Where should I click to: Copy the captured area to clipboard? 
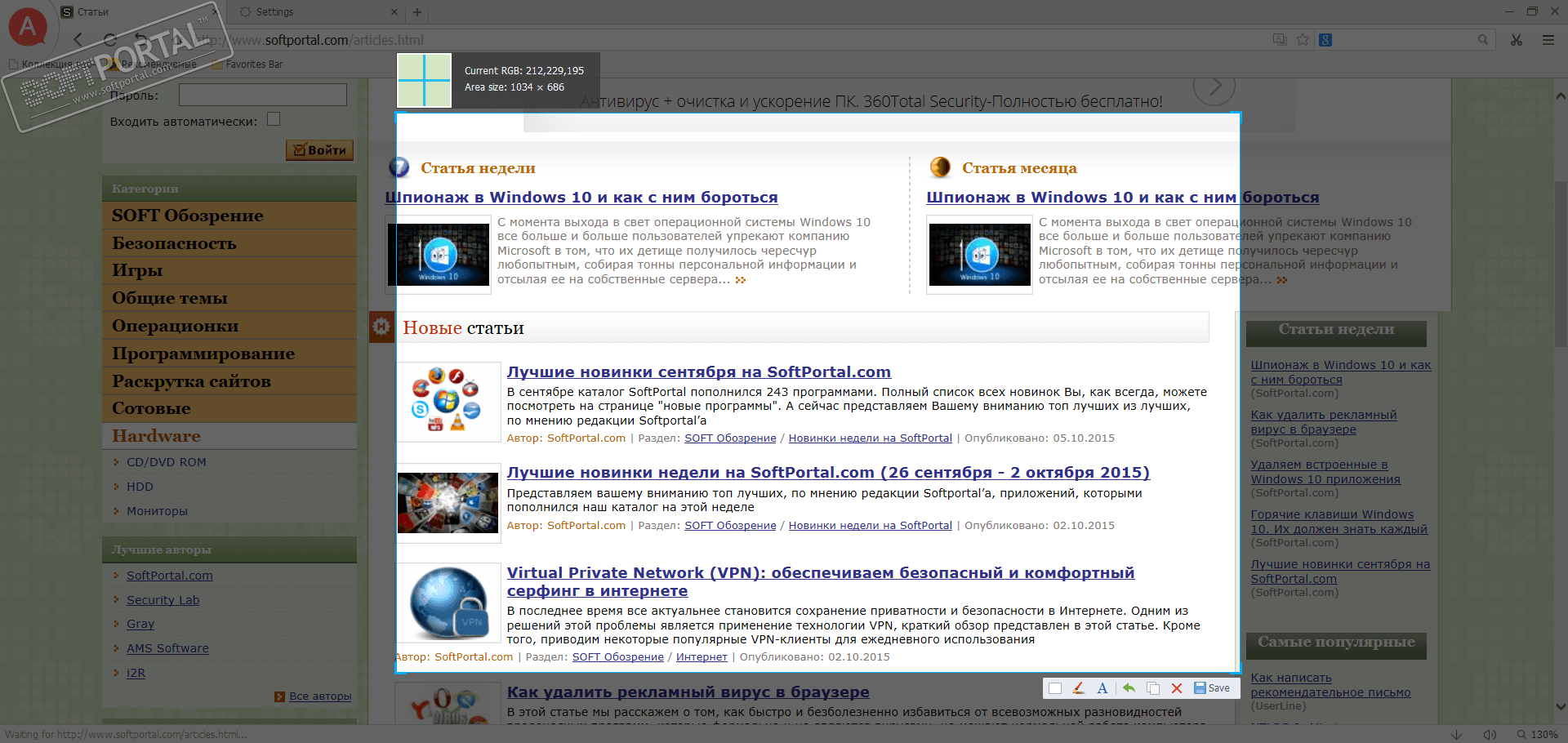pos(1153,688)
